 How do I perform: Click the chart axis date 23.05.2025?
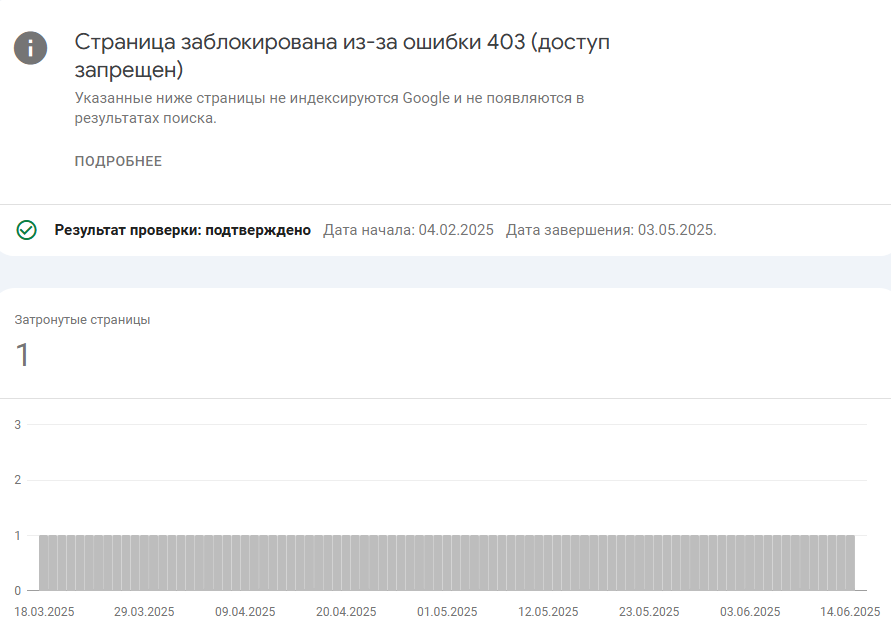tap(649, 612)
